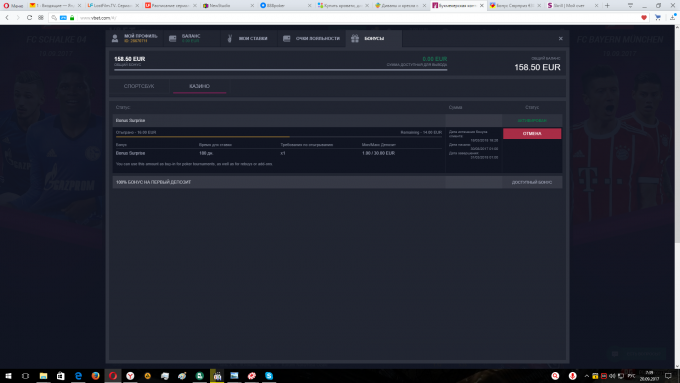Viewport: 680px width, 383px height.
Task: Click the loyalty points card icon
Action: 286,39
